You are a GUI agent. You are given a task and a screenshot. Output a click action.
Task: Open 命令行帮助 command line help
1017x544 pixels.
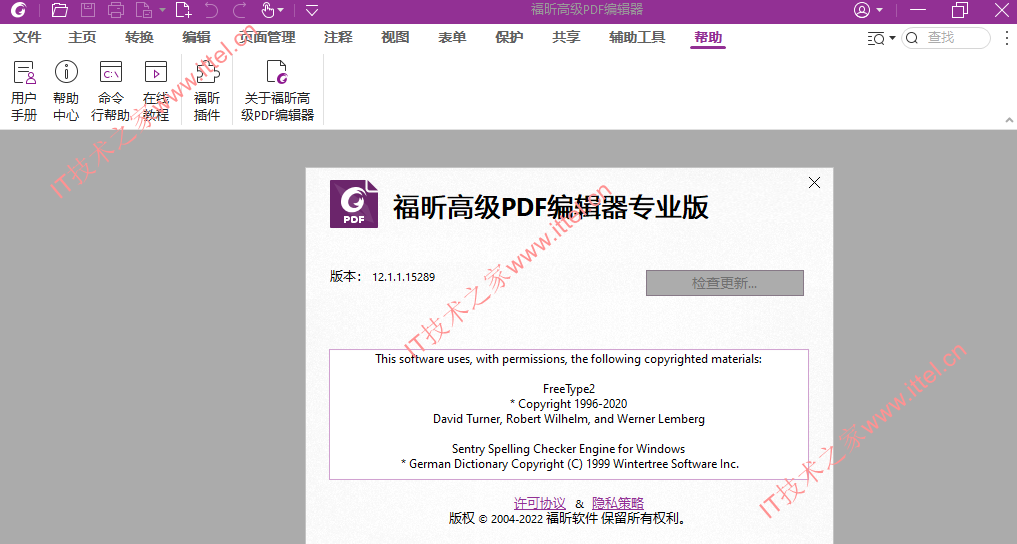point(110,91)
